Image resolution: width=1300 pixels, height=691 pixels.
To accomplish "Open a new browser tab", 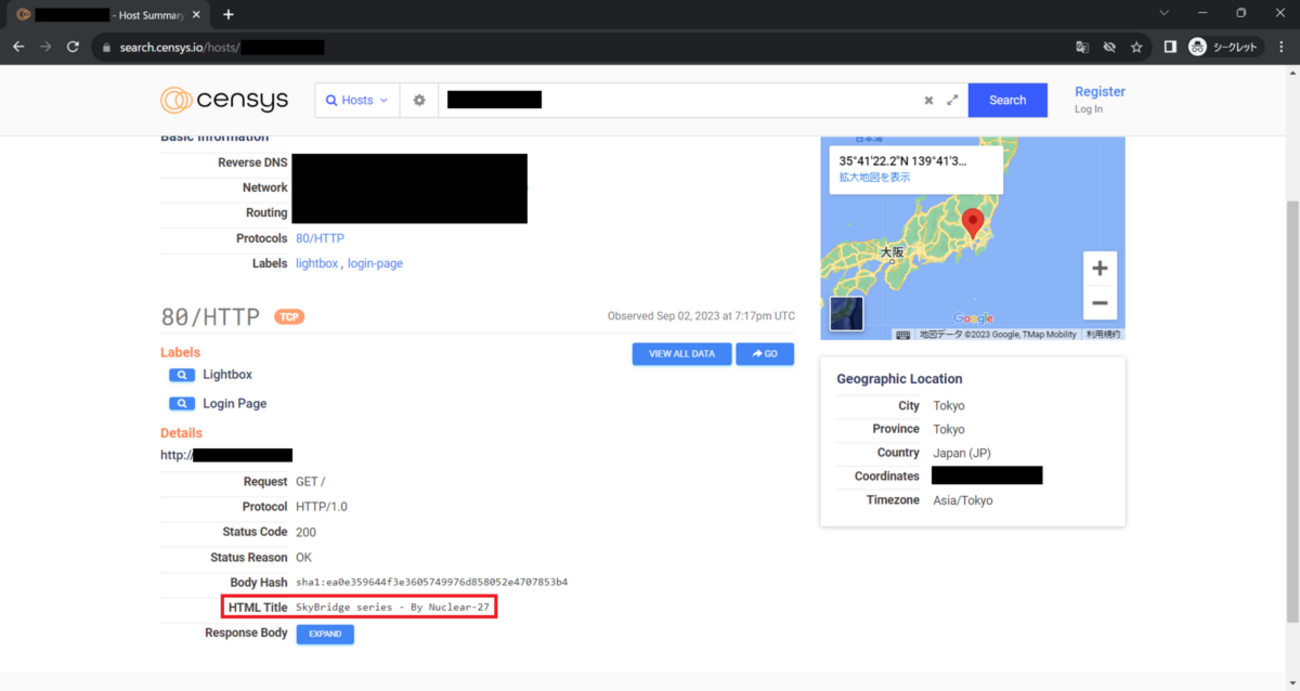I will pos(228,14).
